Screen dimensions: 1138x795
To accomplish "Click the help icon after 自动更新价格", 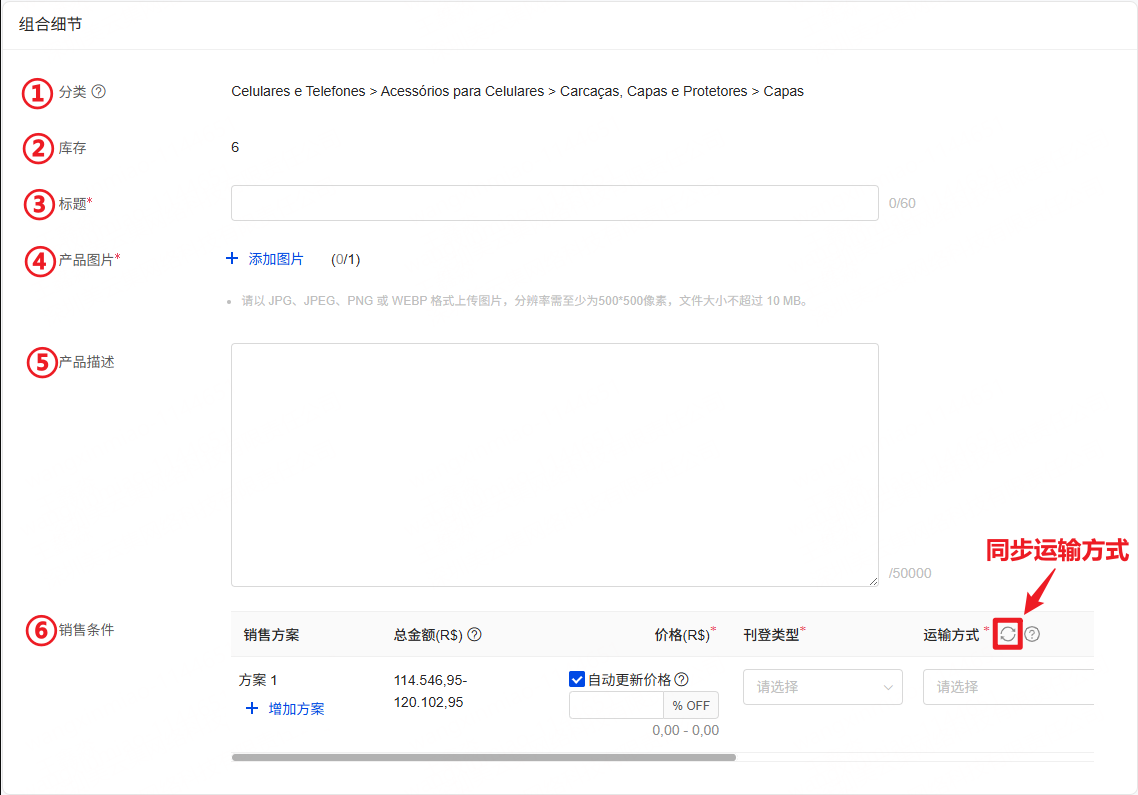I will [x=682, y=680].
